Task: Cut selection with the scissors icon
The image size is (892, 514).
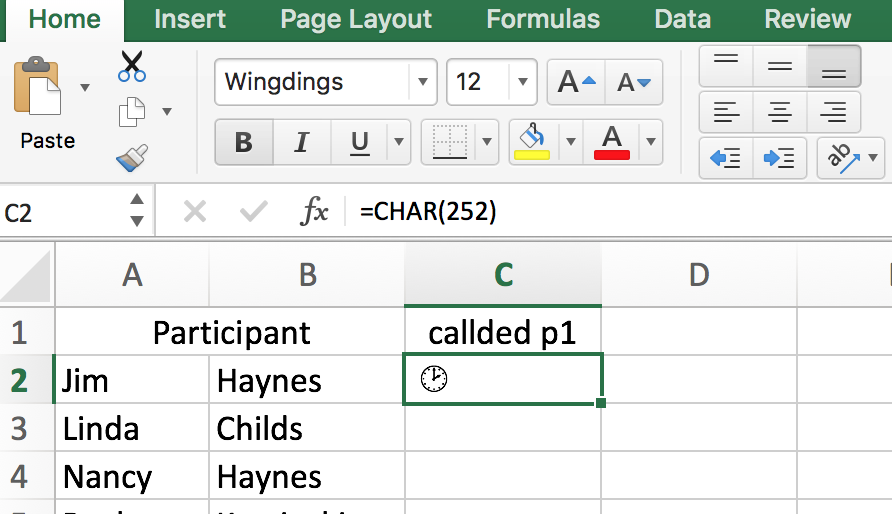Action: coord(132,67)
